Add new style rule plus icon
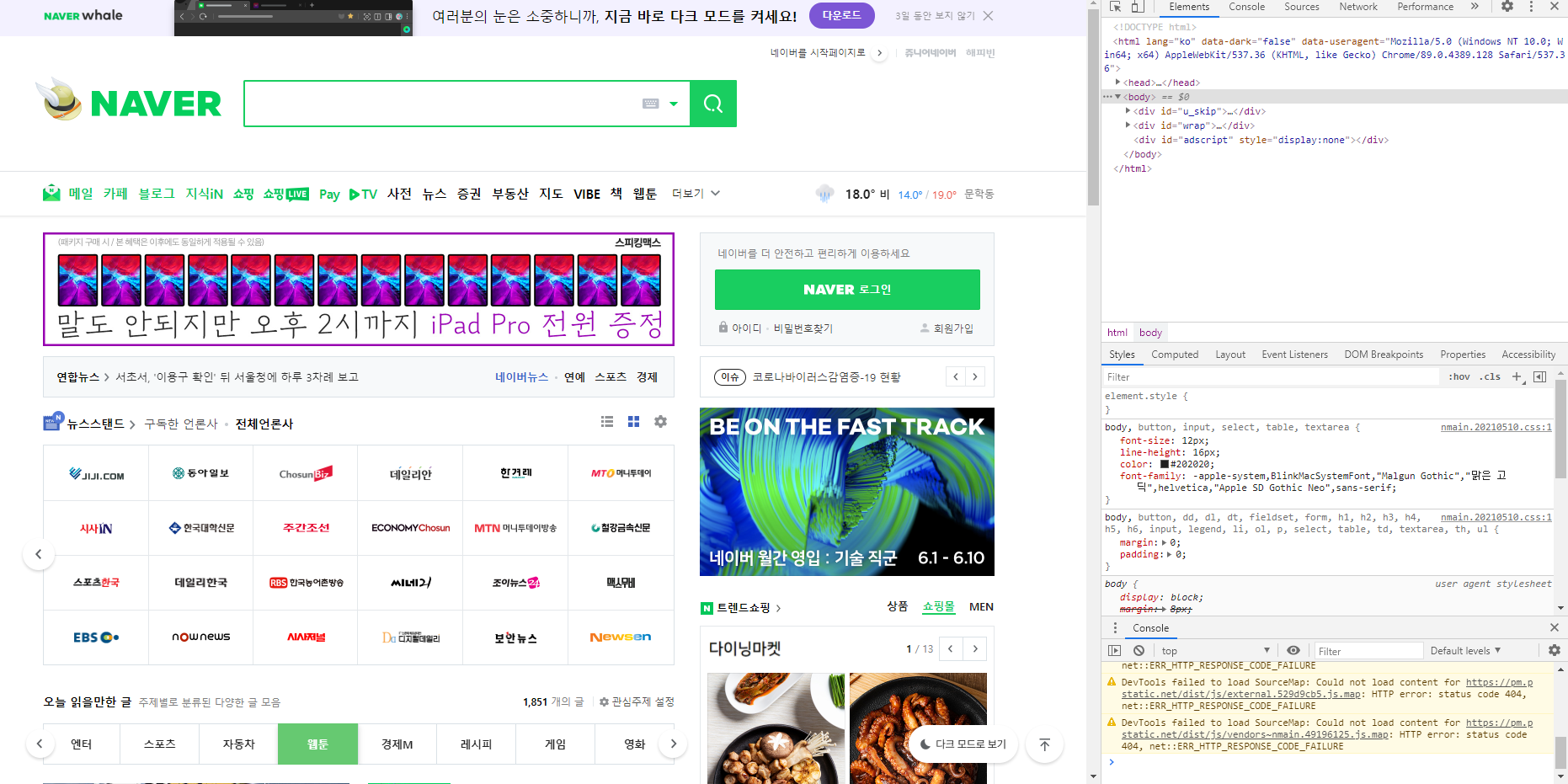The width and height of the screenshot is (1568, 784). 1517,376
